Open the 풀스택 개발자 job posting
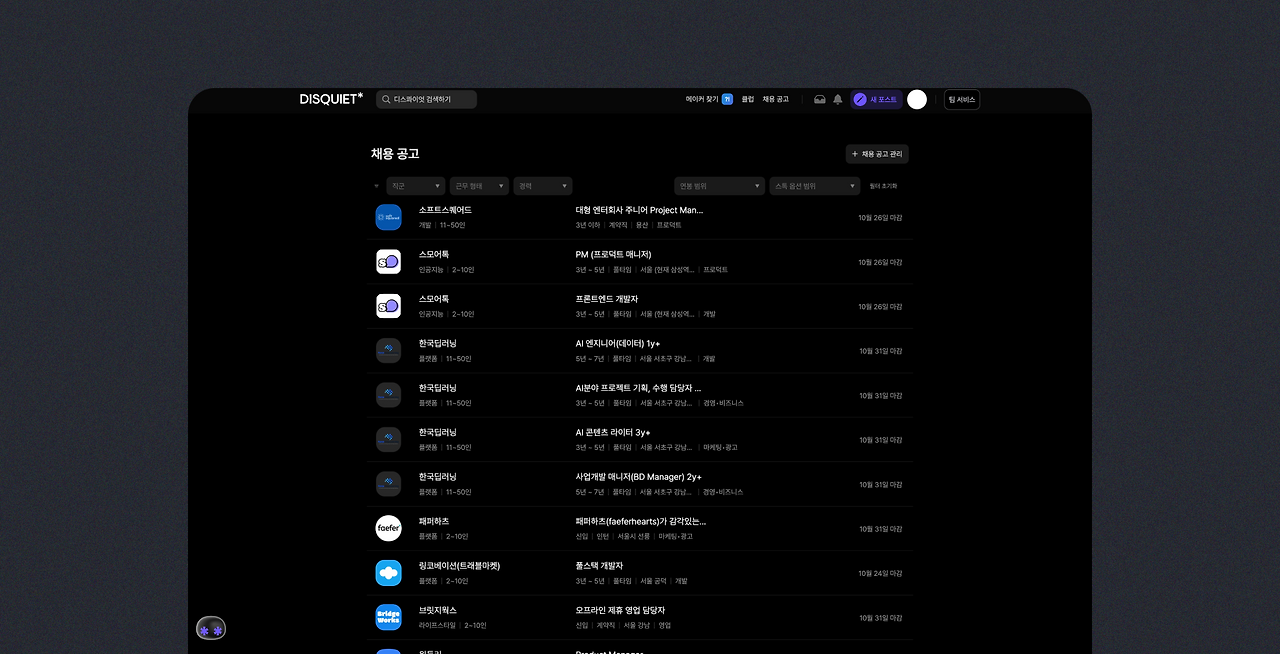1280x654 pixels. pos(599,566)
